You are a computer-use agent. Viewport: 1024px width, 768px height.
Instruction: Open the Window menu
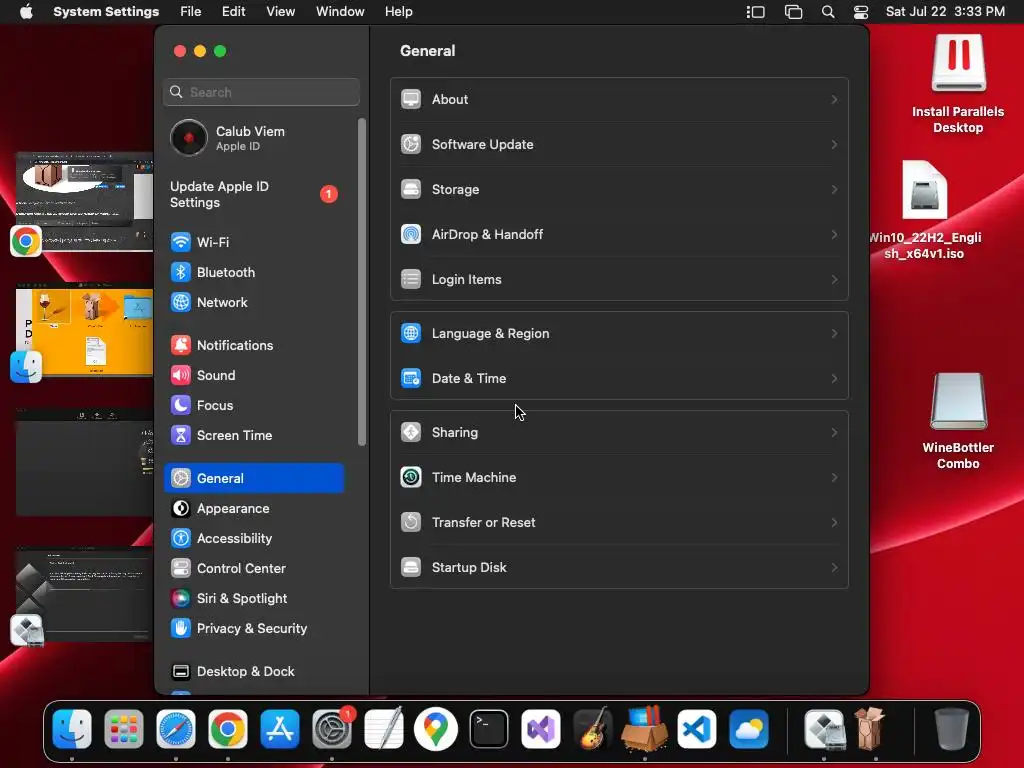340,12
